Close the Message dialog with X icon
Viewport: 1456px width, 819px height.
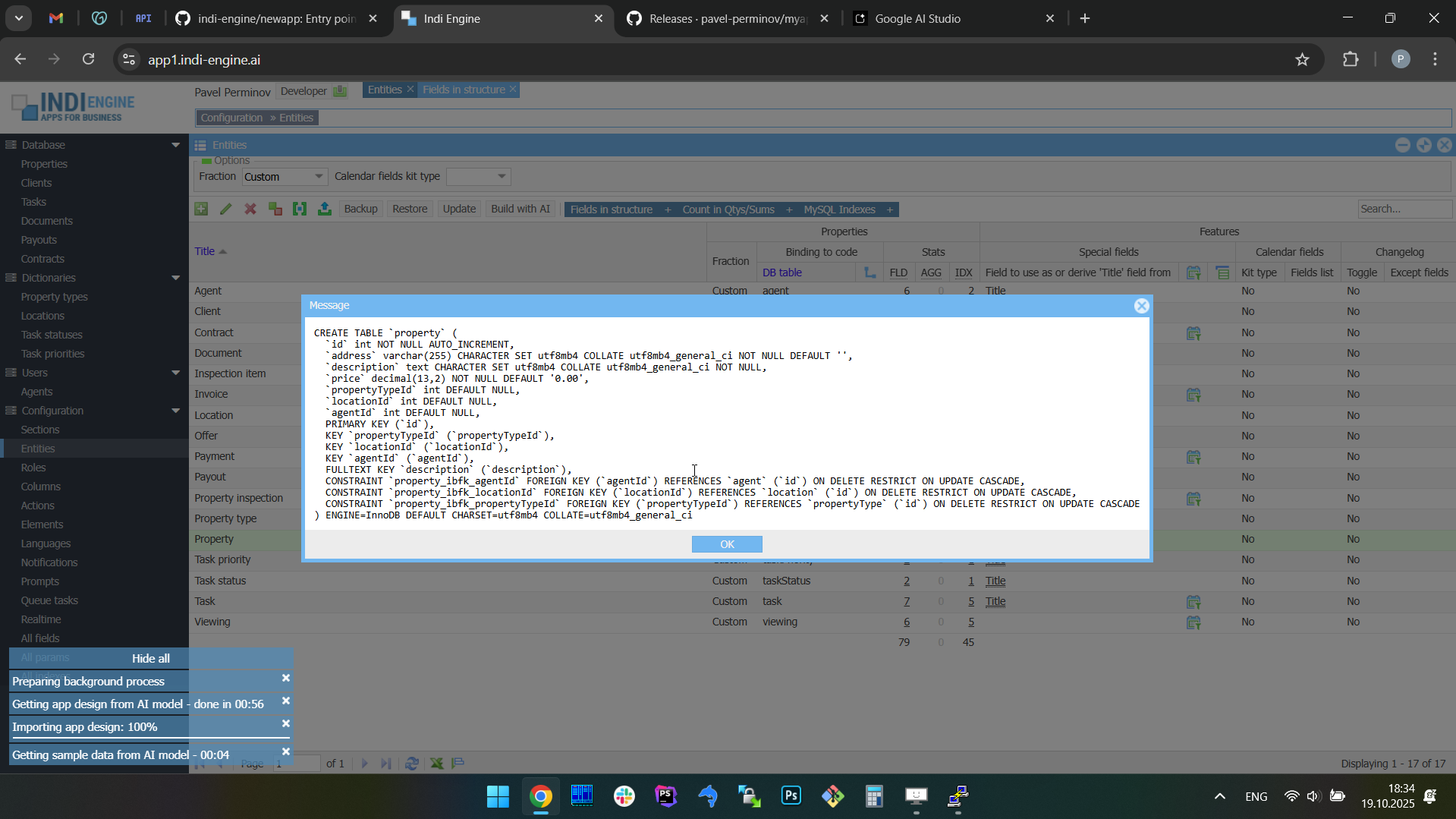pyautogui.click(x=1141, y=306)
